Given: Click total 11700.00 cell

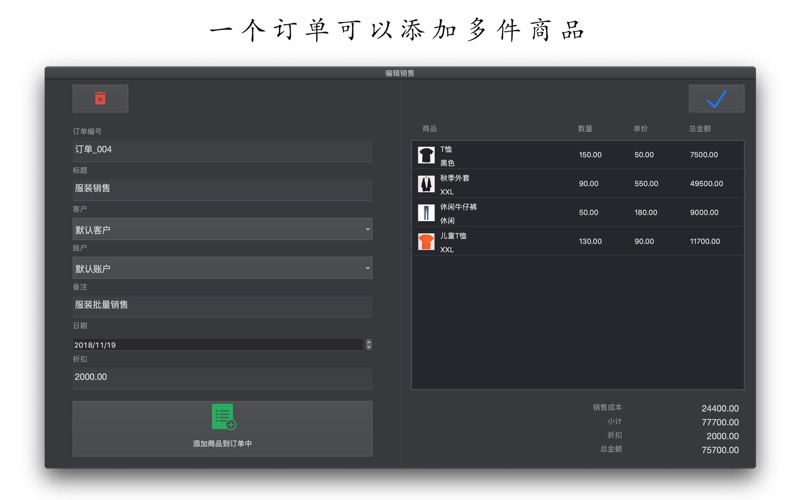Looking at the screenshot, I should point(705,241).
